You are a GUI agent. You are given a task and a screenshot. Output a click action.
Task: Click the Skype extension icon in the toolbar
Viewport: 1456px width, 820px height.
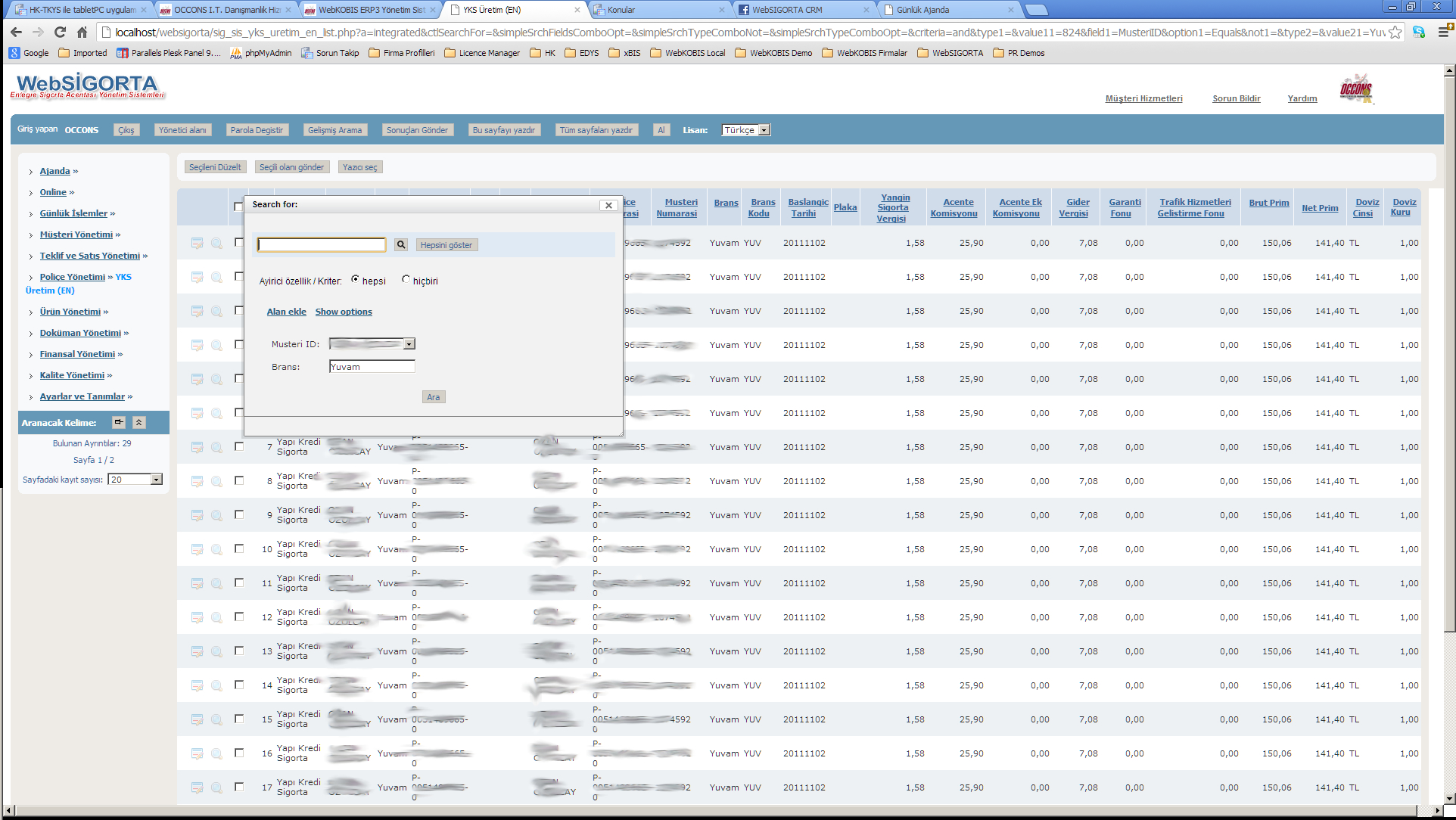(x=1419, y=32)
